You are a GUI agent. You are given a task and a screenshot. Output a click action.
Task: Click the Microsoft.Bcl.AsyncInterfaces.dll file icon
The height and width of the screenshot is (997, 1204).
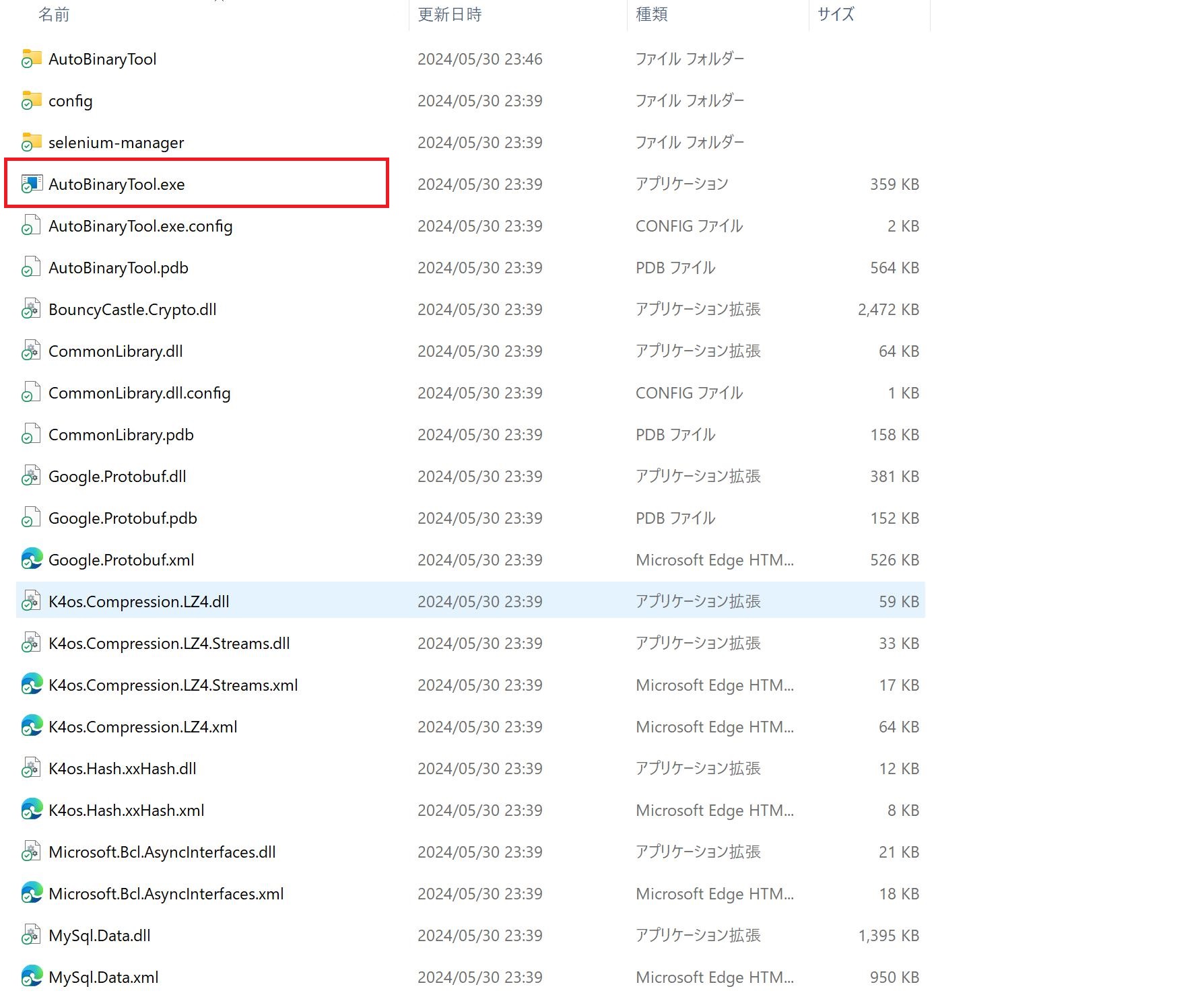32,852
